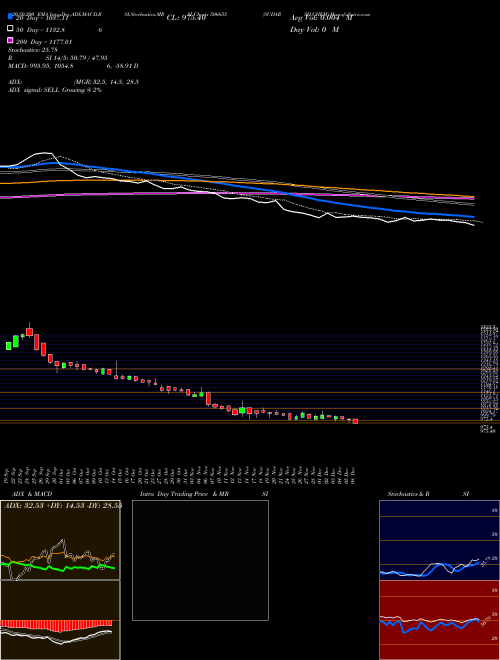Click the red-background RSI chart panel
Image resolution: width=500 pixels, height=660 pixels.
click(439, 620)
